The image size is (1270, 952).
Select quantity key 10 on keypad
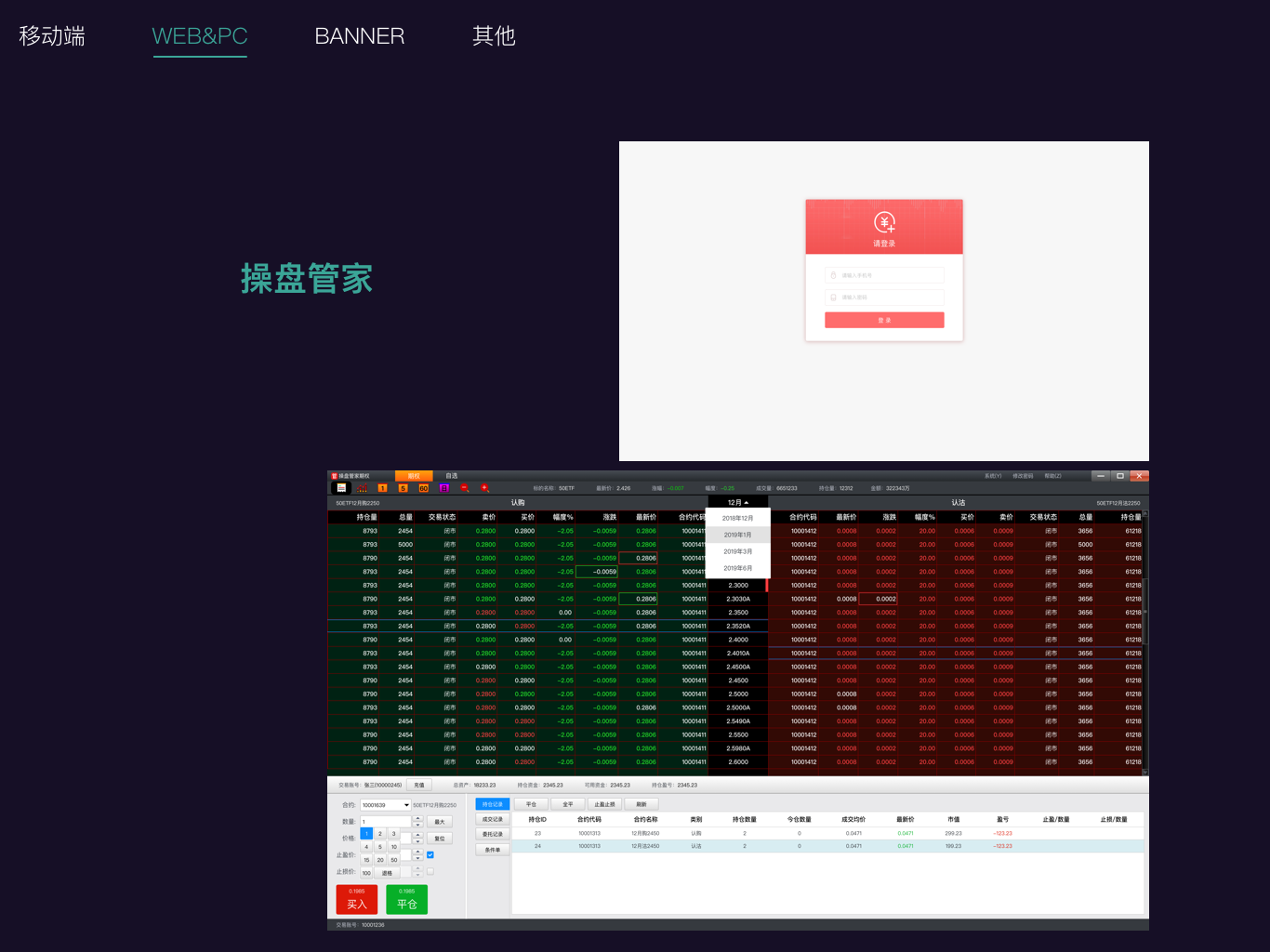[x=394, y=847]
